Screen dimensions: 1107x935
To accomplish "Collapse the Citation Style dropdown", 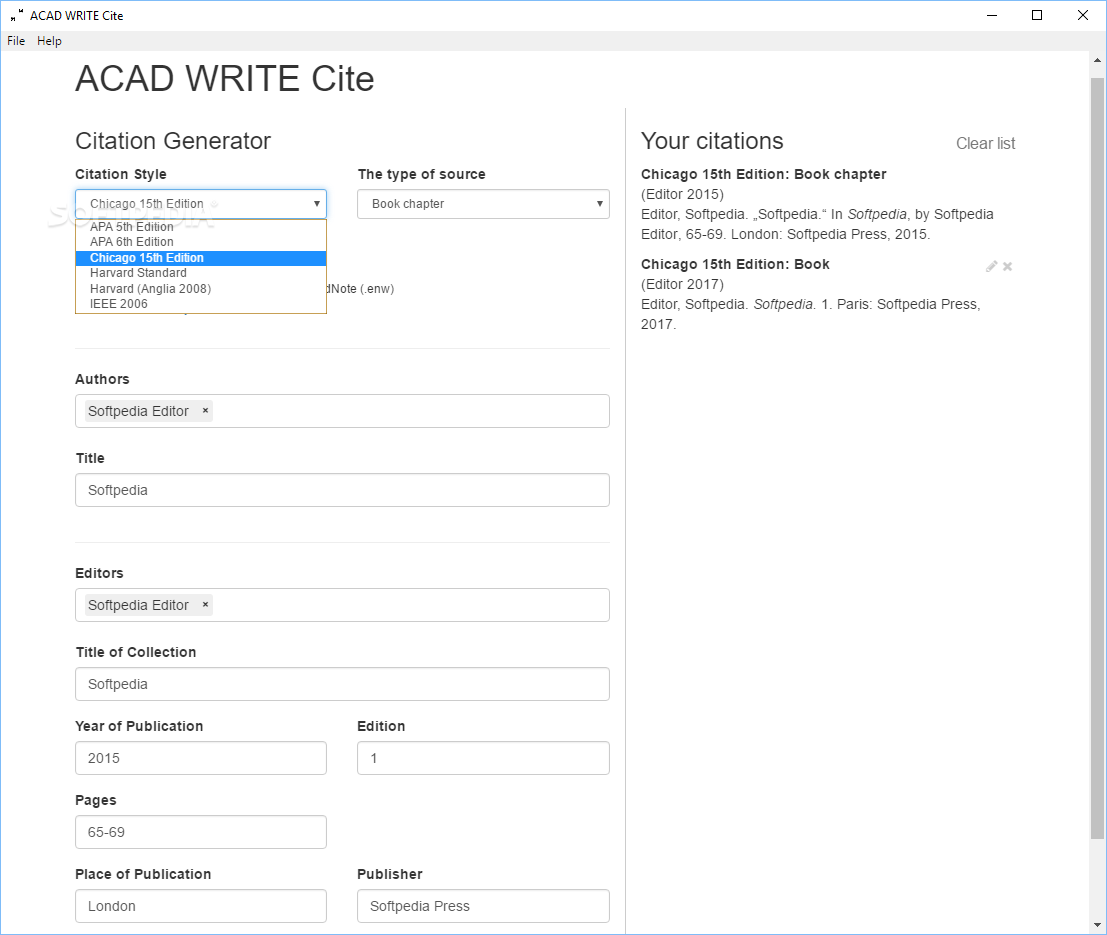I will pyautogui.click(x=200, y=204).
